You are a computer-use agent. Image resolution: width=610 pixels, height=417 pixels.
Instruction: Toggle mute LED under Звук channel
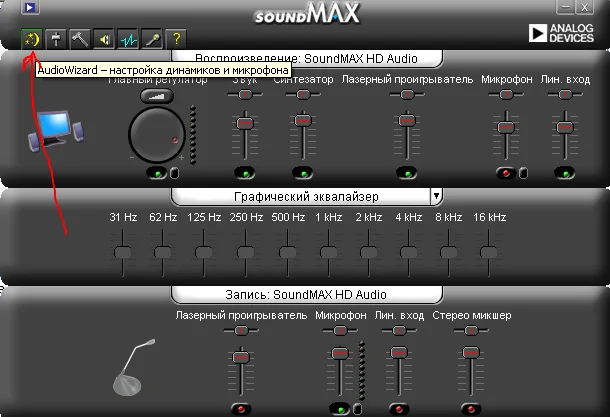point(245,173)
